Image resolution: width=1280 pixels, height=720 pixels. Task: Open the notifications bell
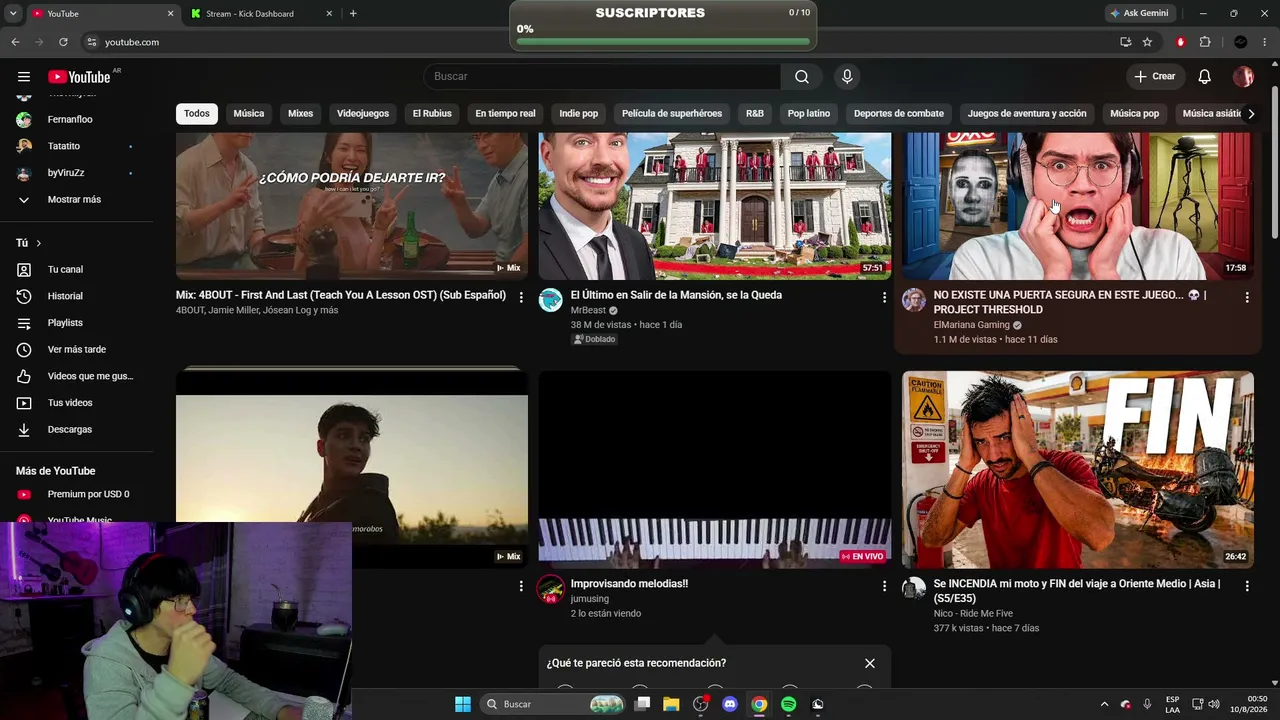[x=1205, y=77]
